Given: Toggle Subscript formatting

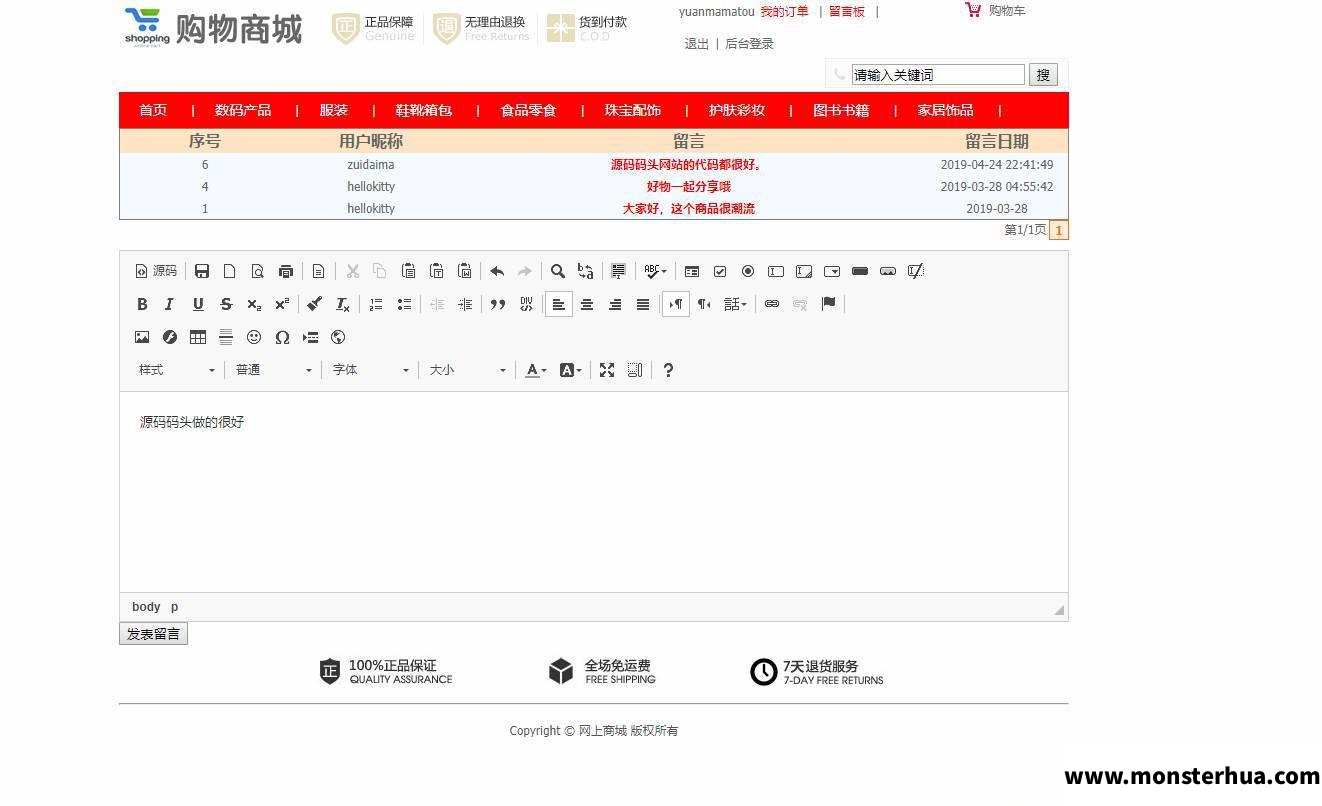Looking at the screenshot, I should coord(254,304).
